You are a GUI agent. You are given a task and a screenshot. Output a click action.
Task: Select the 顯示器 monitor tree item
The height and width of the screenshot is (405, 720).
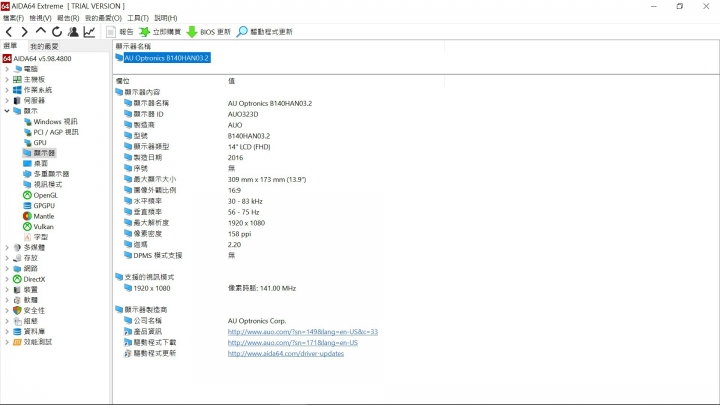tap(39, 153)
